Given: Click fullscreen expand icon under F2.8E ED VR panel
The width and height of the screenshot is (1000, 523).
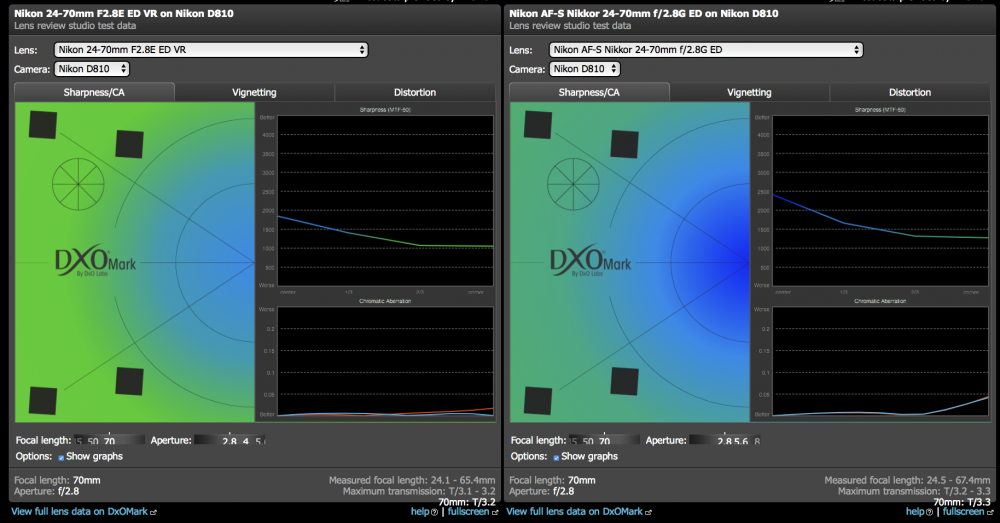Looking at the screenshot, I should click(x=494, y=512).
